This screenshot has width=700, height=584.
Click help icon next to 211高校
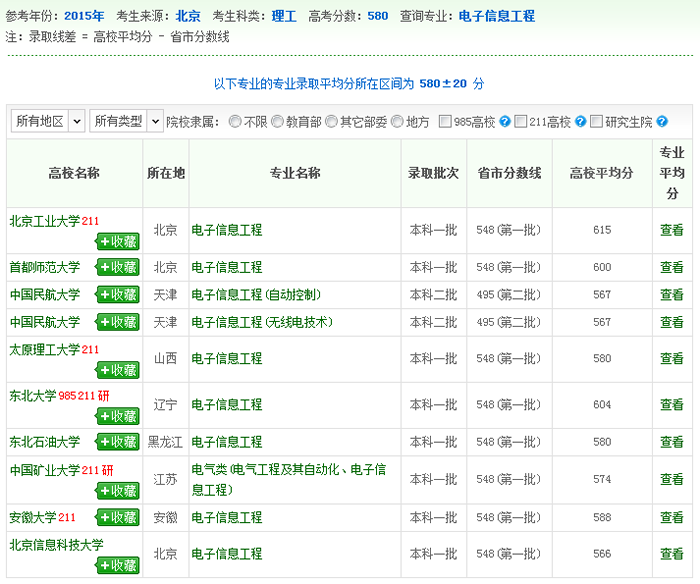(x=580, y=121)
